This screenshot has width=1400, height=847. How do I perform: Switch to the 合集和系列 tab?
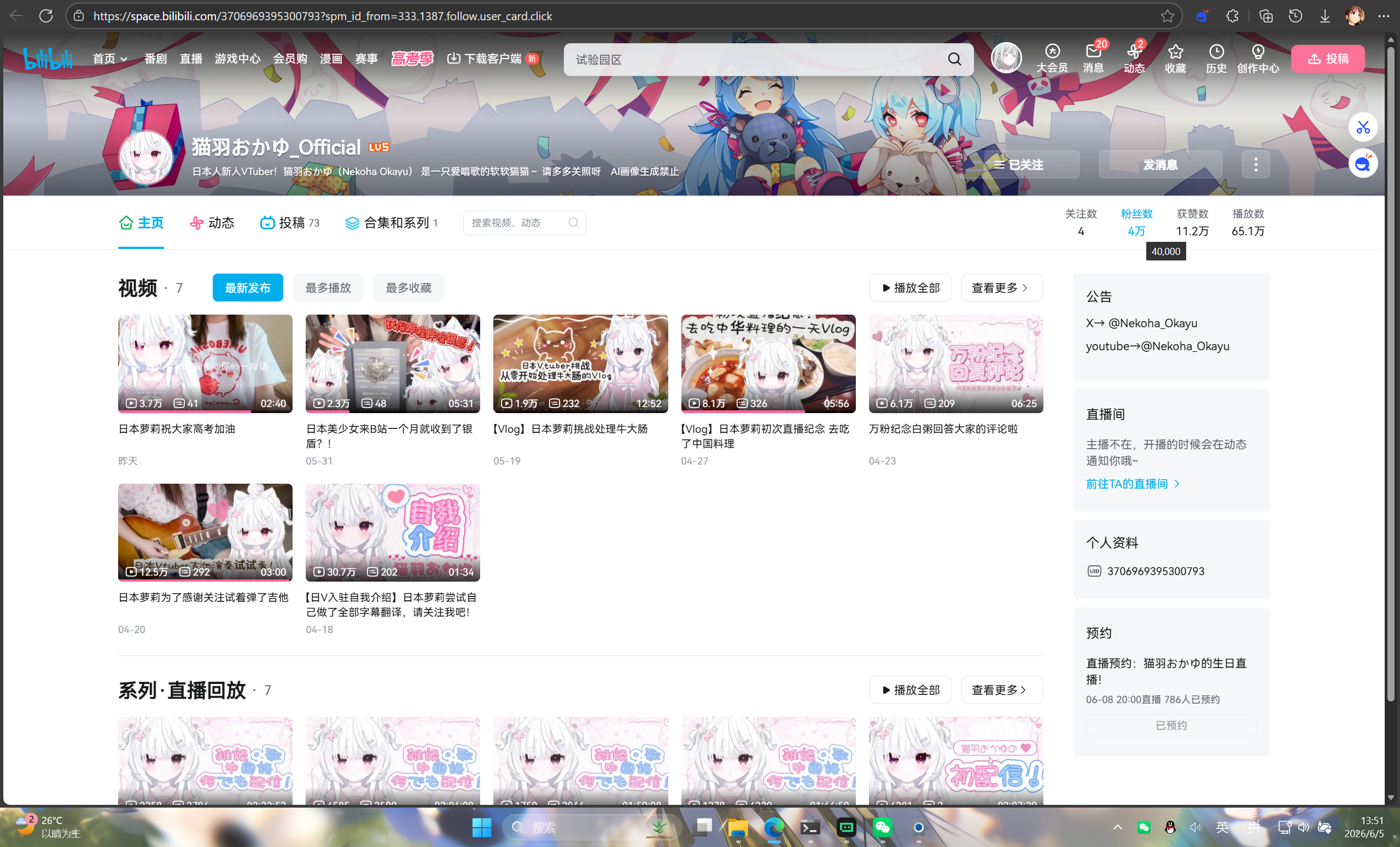(x=392, y=223)
